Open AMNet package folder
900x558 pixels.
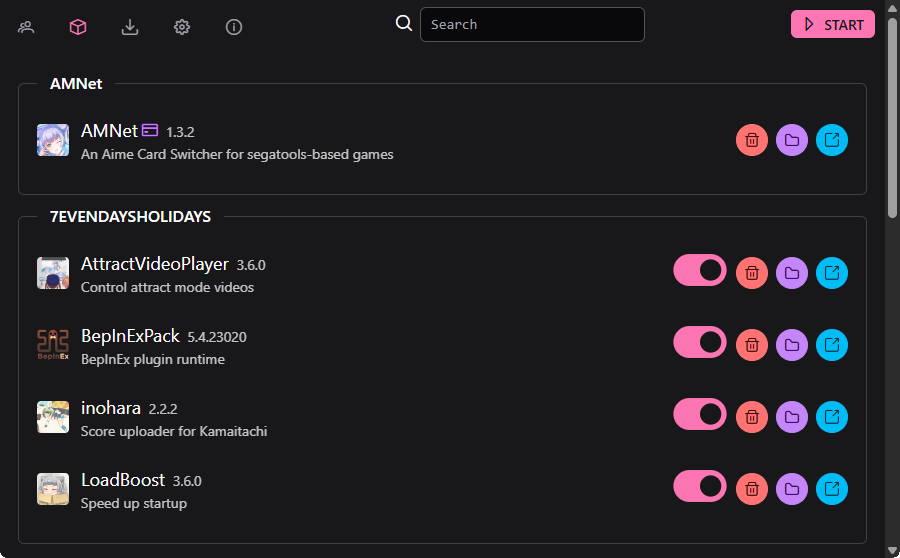point(792,140)
